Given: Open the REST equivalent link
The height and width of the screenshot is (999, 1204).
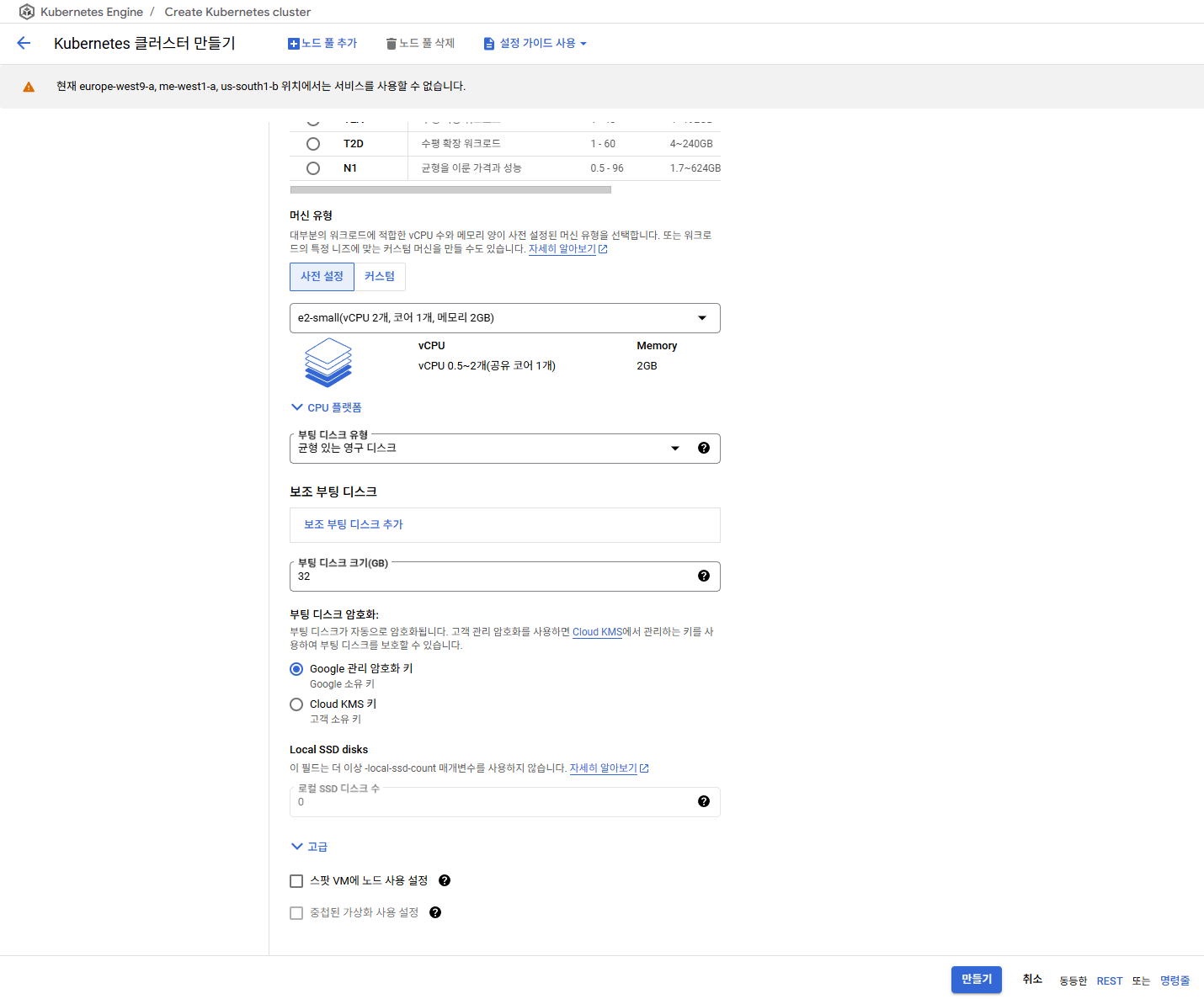Looking at the screenshot, I should coord(1110,981).
